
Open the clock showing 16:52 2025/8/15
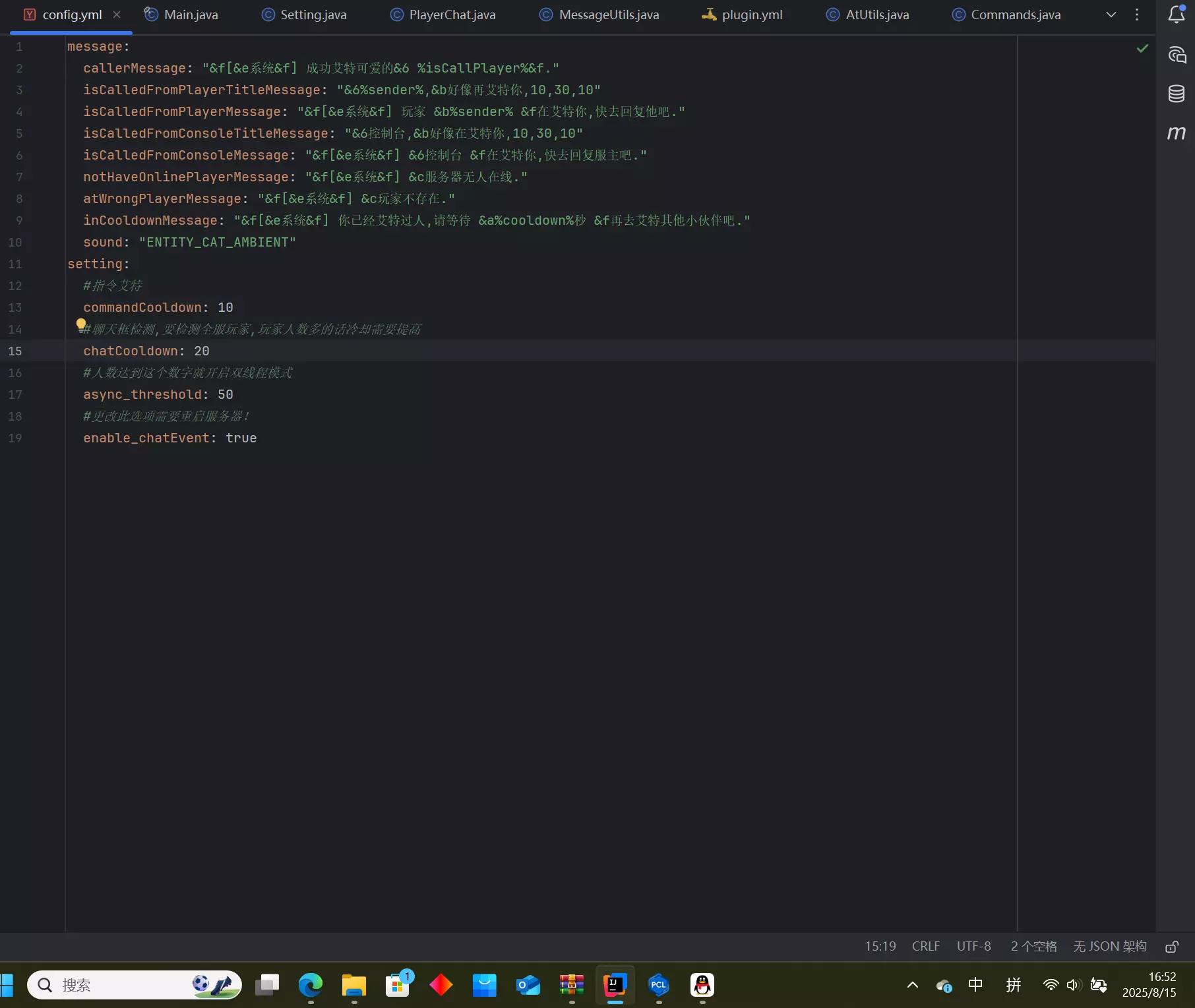(1149, 985)
